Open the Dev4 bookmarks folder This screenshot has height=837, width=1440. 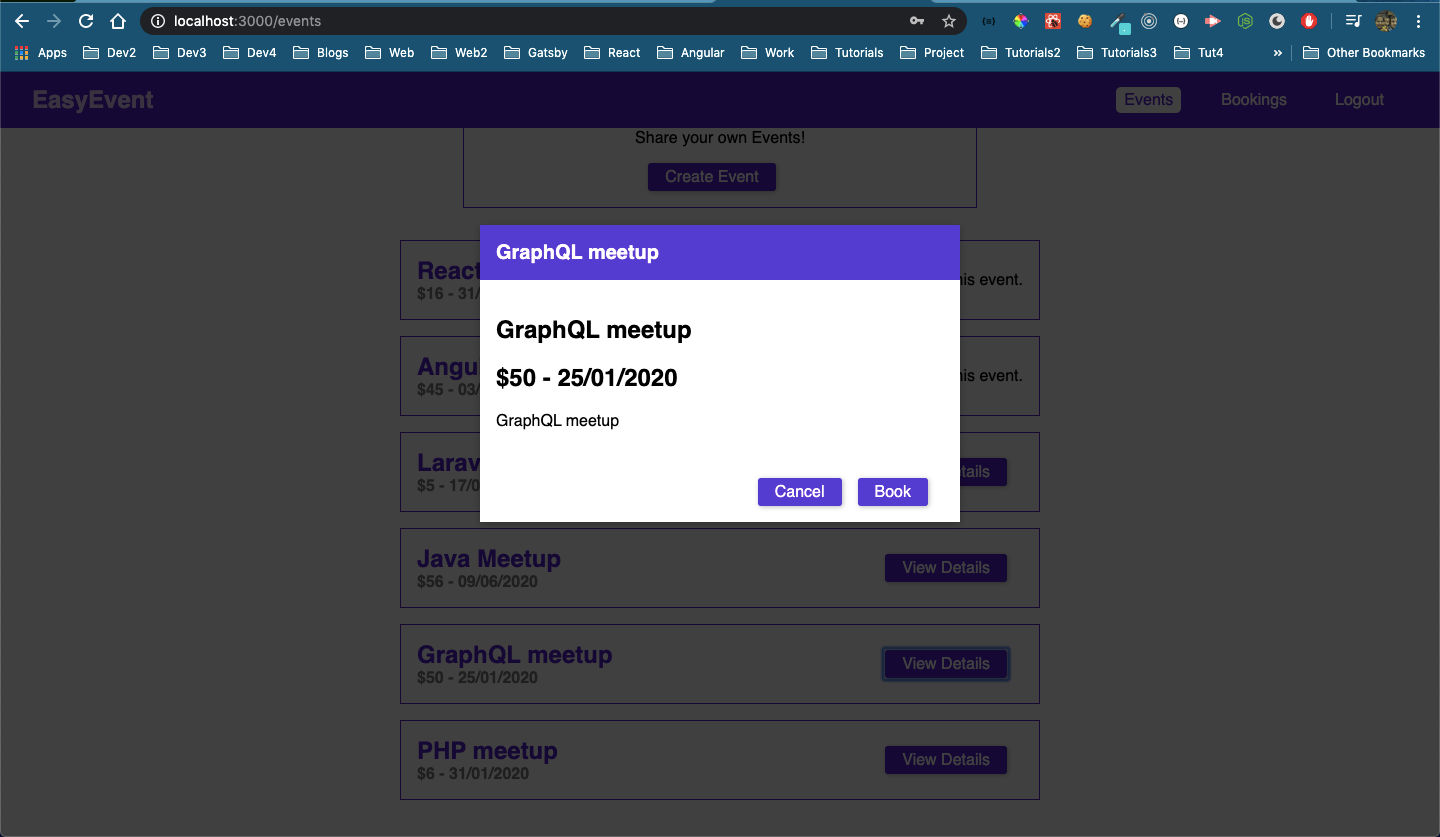[250, 53]
